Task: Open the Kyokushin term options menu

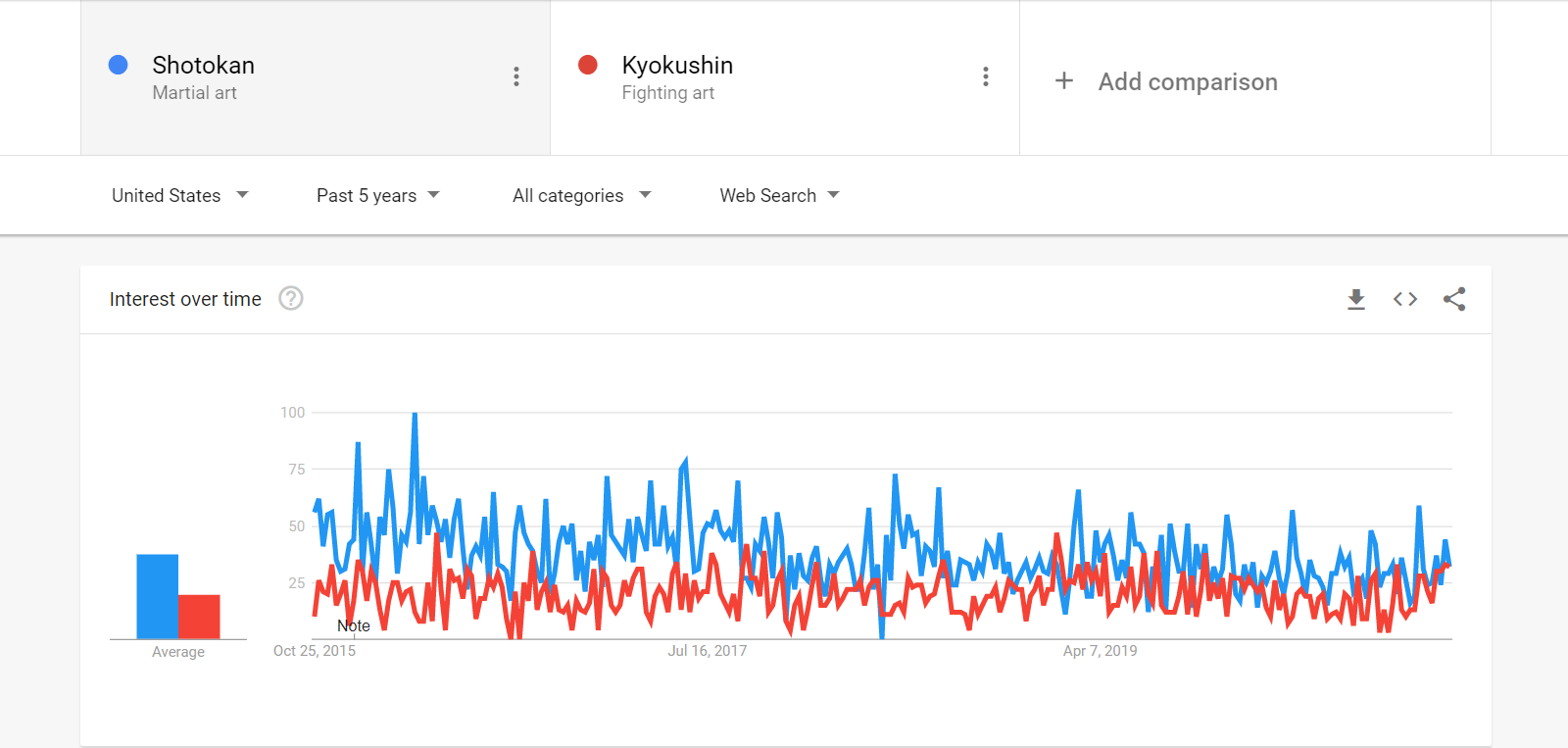Action: click(x=986, y=76)
